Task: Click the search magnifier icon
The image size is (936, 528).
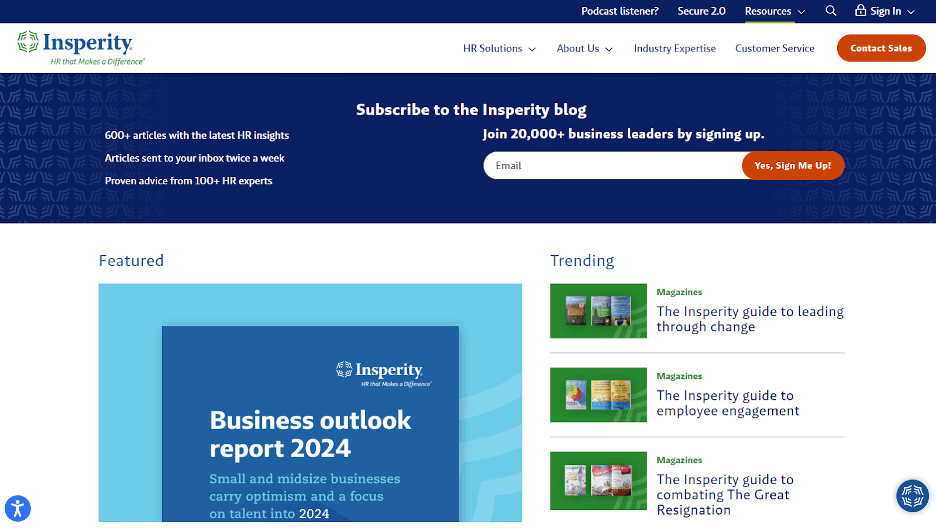Action: click(x=831, y=11)
